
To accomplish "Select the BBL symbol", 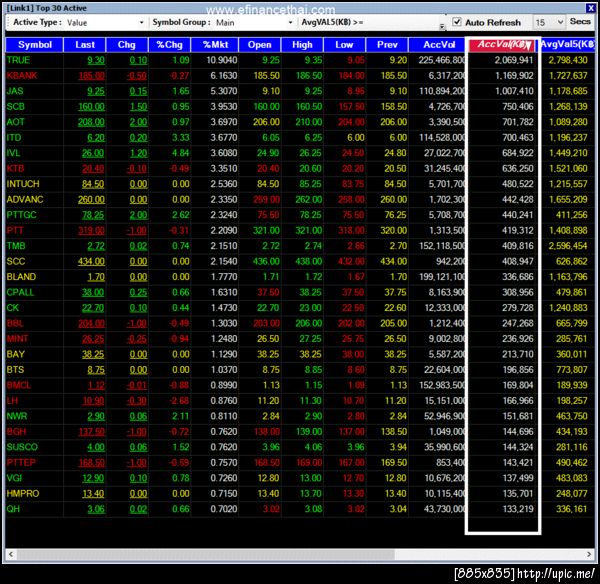I will click(15, 323).
